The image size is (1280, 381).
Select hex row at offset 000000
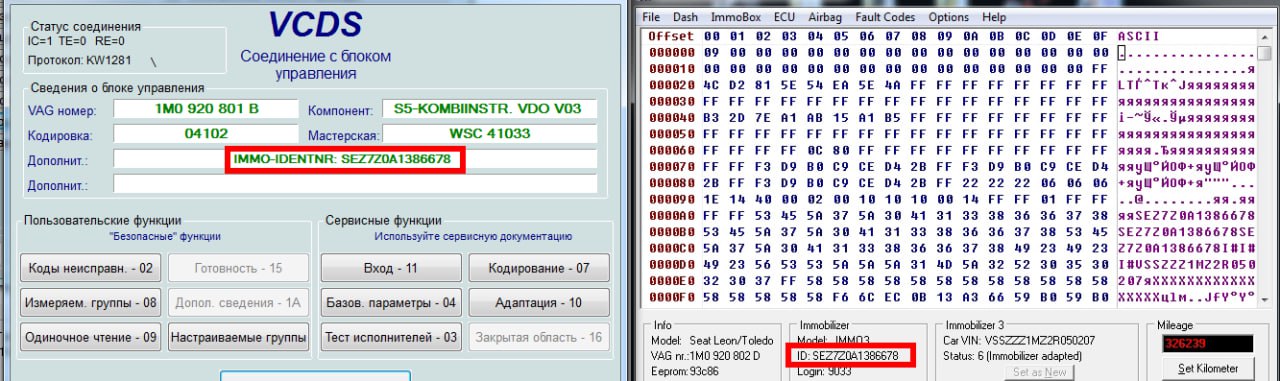[x=878, y=51]
